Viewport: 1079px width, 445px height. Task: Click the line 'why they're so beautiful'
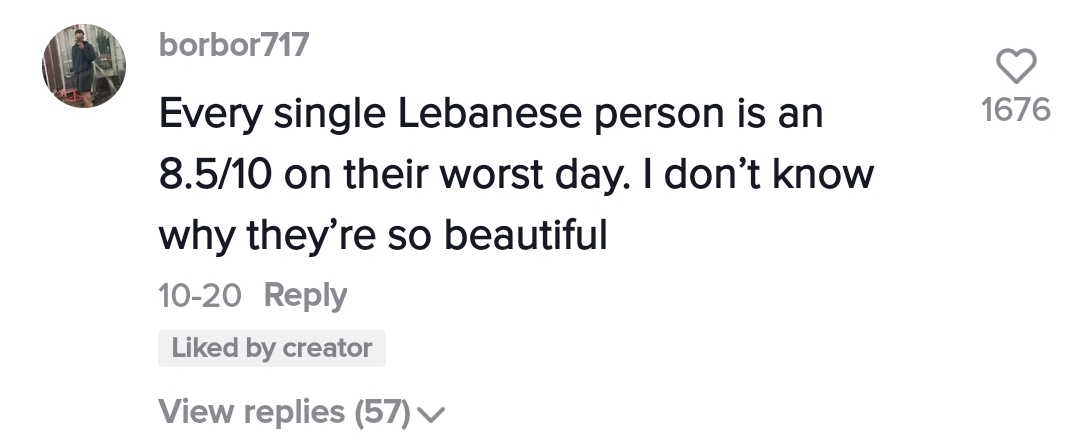[383, 236]
